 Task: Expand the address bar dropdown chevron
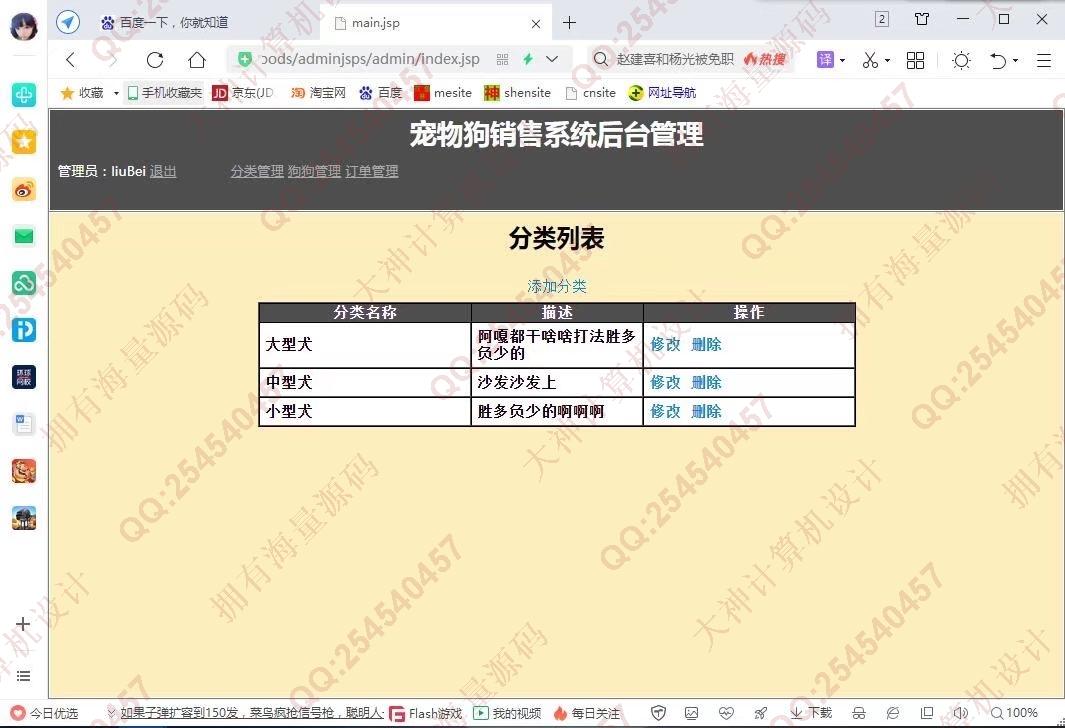pos(552,59)
